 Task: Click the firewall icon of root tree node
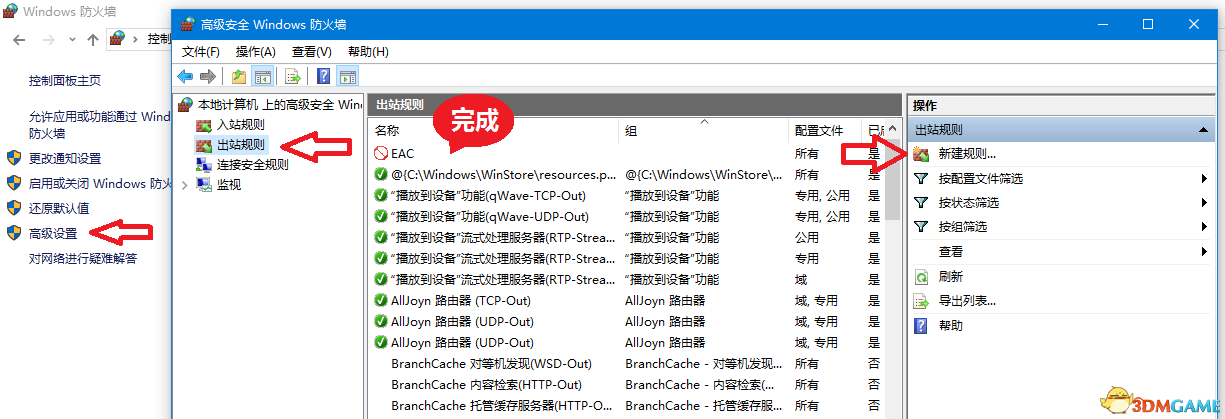pos(186,104)
